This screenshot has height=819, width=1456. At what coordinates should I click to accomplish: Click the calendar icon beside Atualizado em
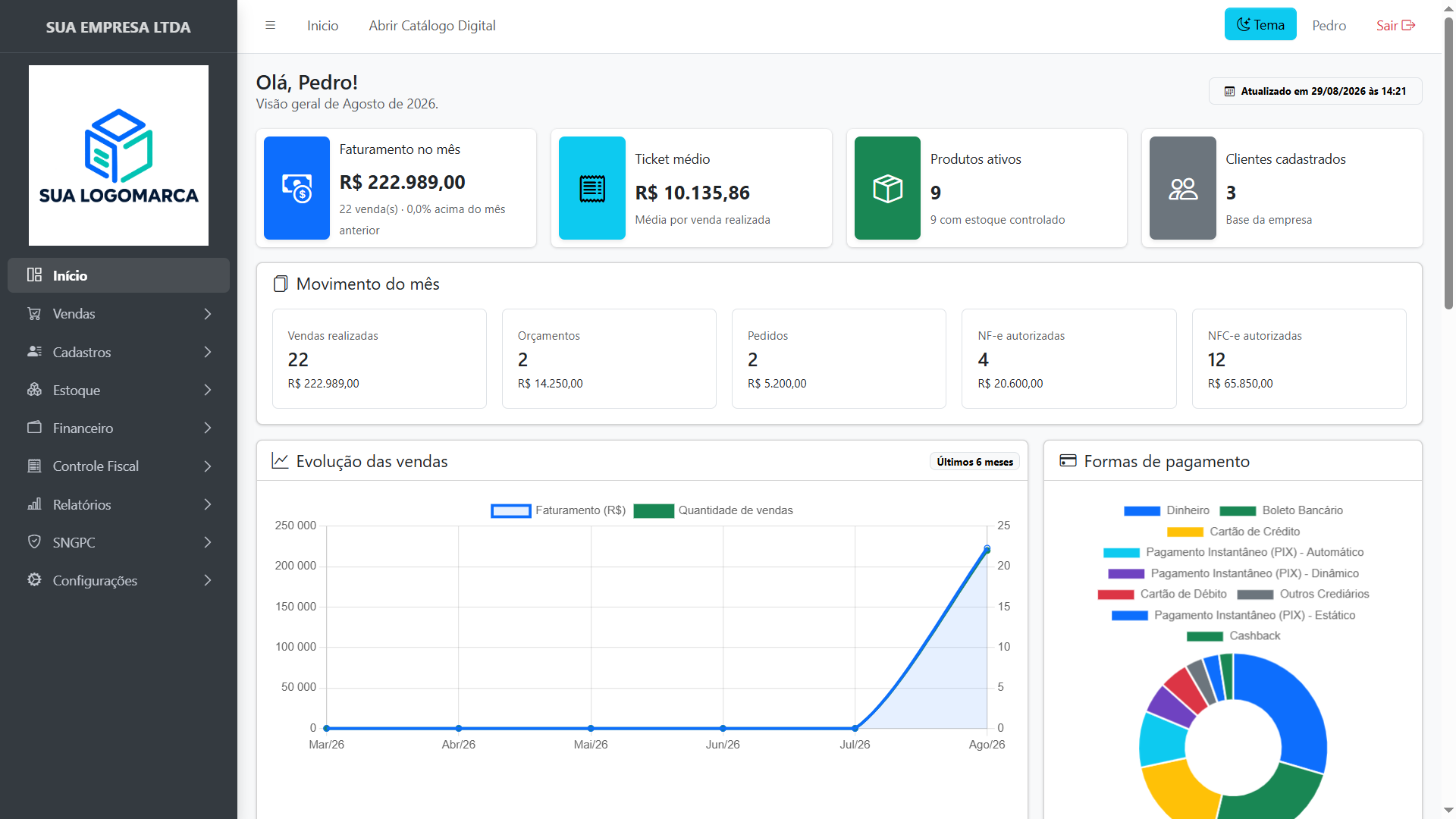(1229, 91)
